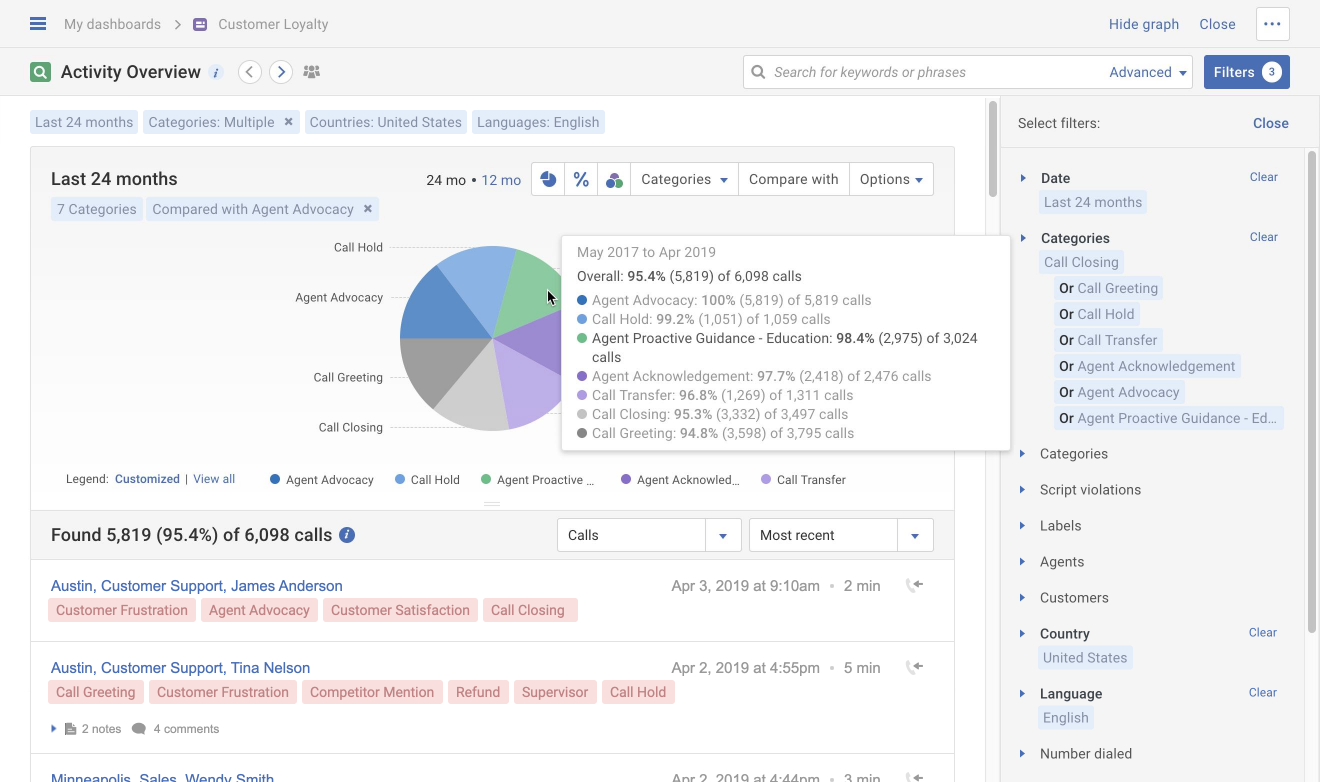1320x782 pixels.
Task: Clear the Date filter
Action: point(1263,176)
